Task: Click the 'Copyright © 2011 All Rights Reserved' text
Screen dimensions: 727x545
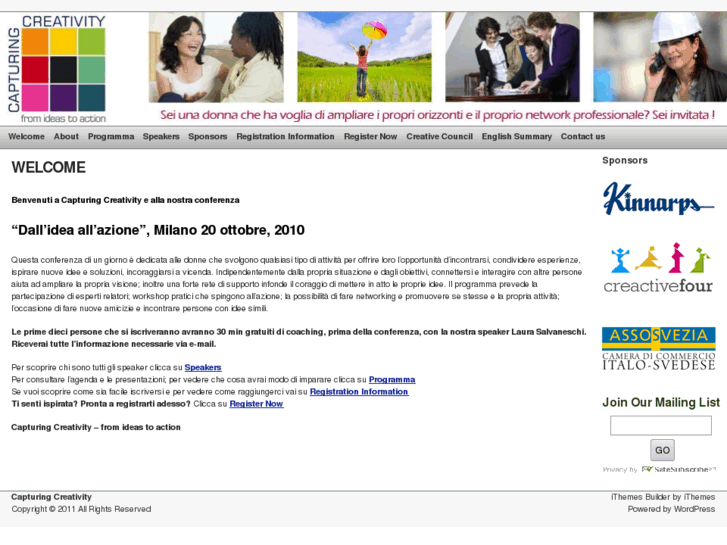Action: tap(81, 509)
